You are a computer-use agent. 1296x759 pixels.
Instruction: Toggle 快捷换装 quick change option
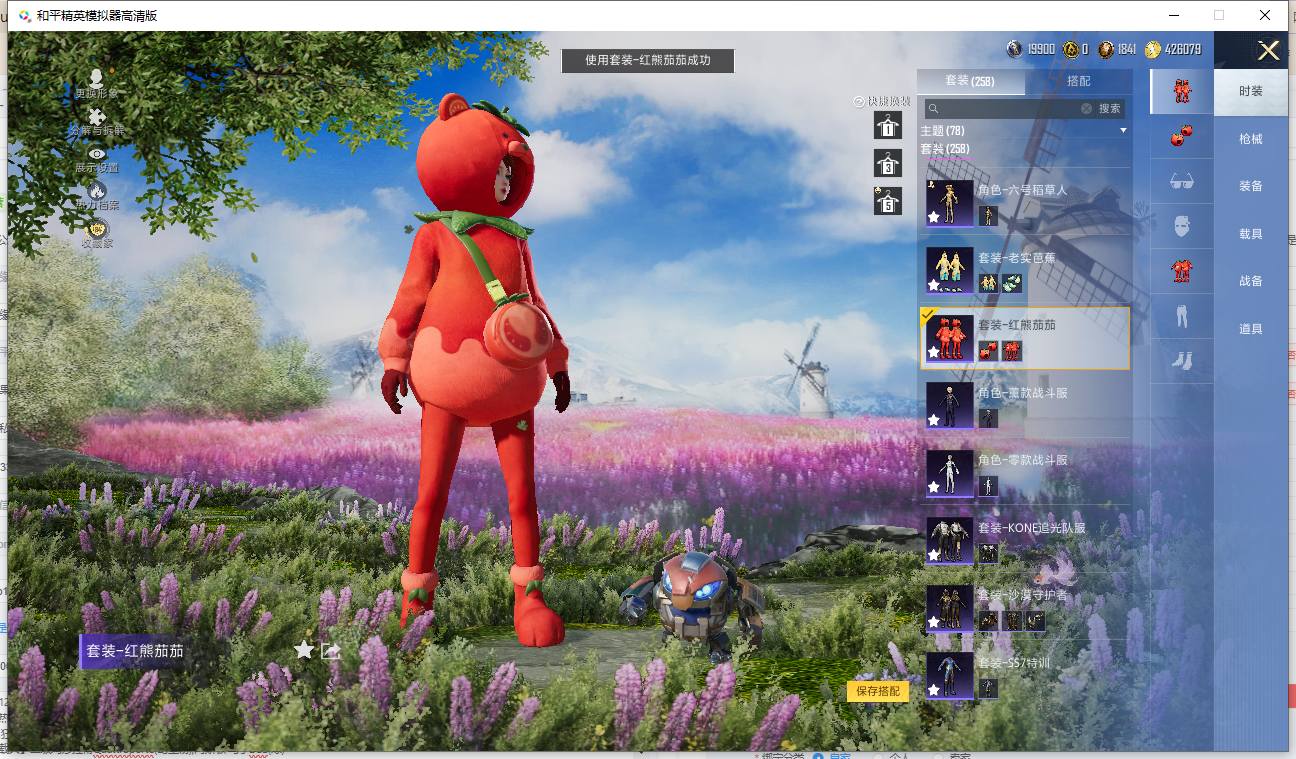[882, 101]
